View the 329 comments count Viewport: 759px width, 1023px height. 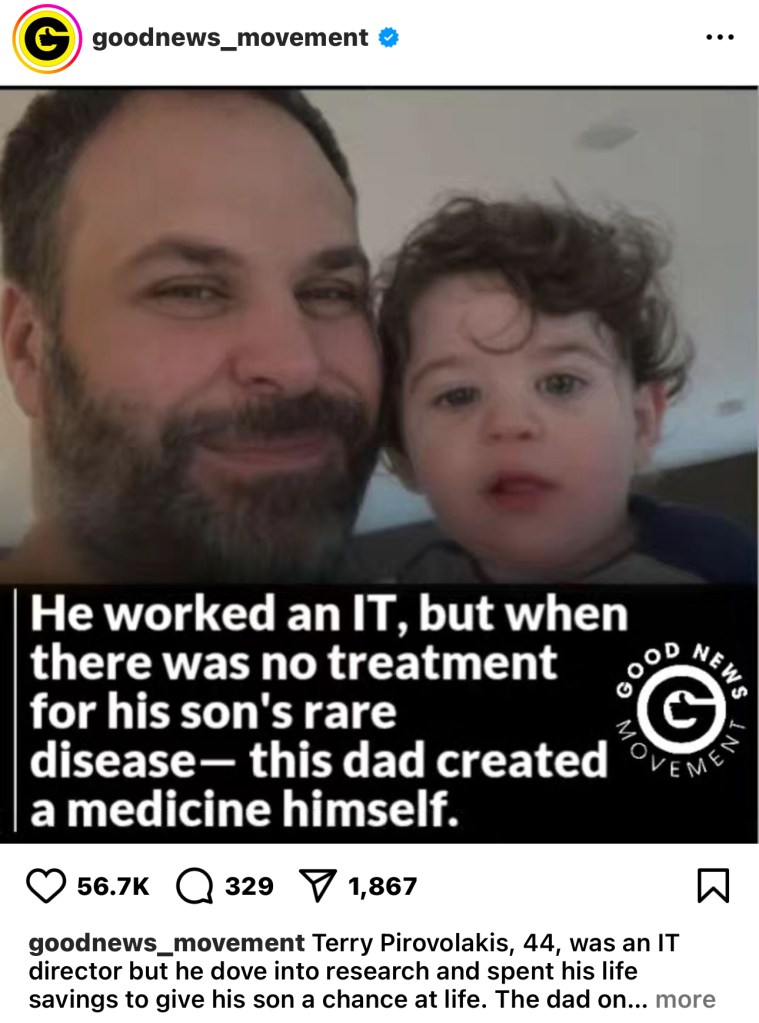click(249, 886)
